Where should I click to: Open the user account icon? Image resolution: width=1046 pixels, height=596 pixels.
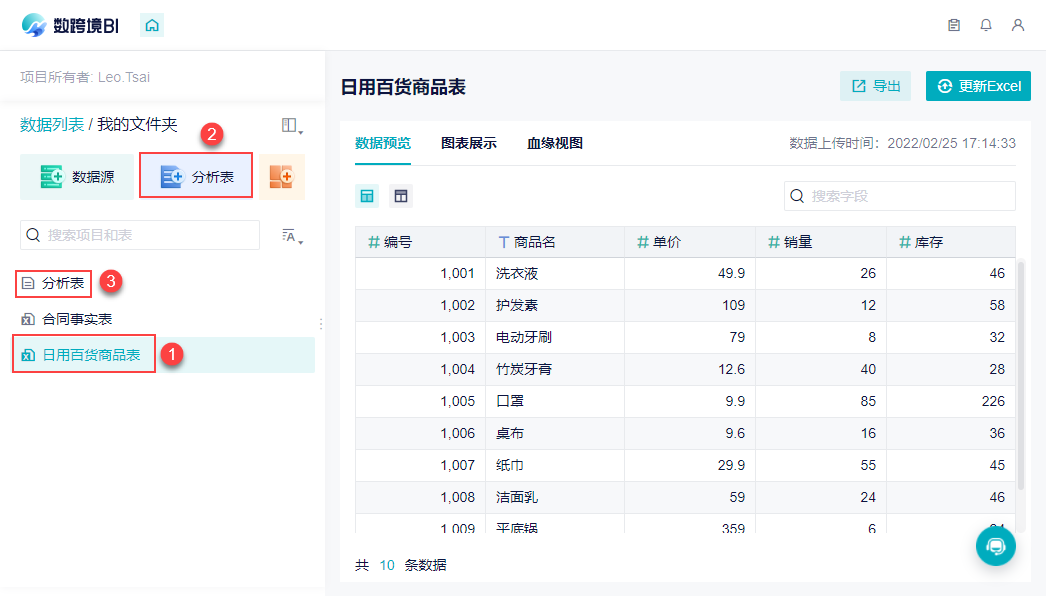[1017, 25]
